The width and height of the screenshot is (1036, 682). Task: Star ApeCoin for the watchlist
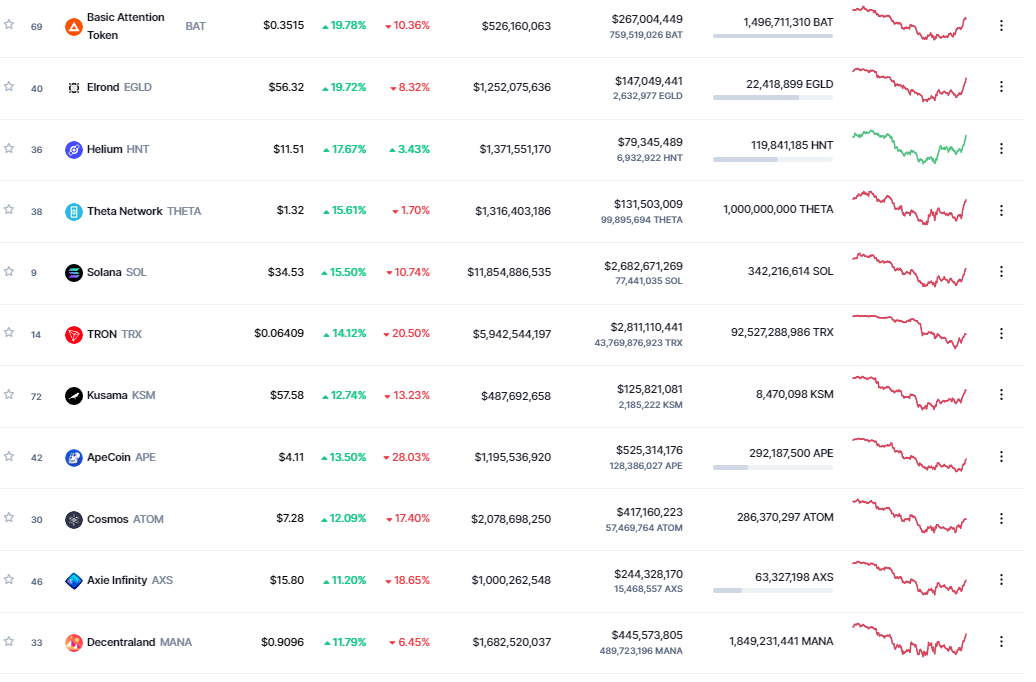(x=9, y=456)
